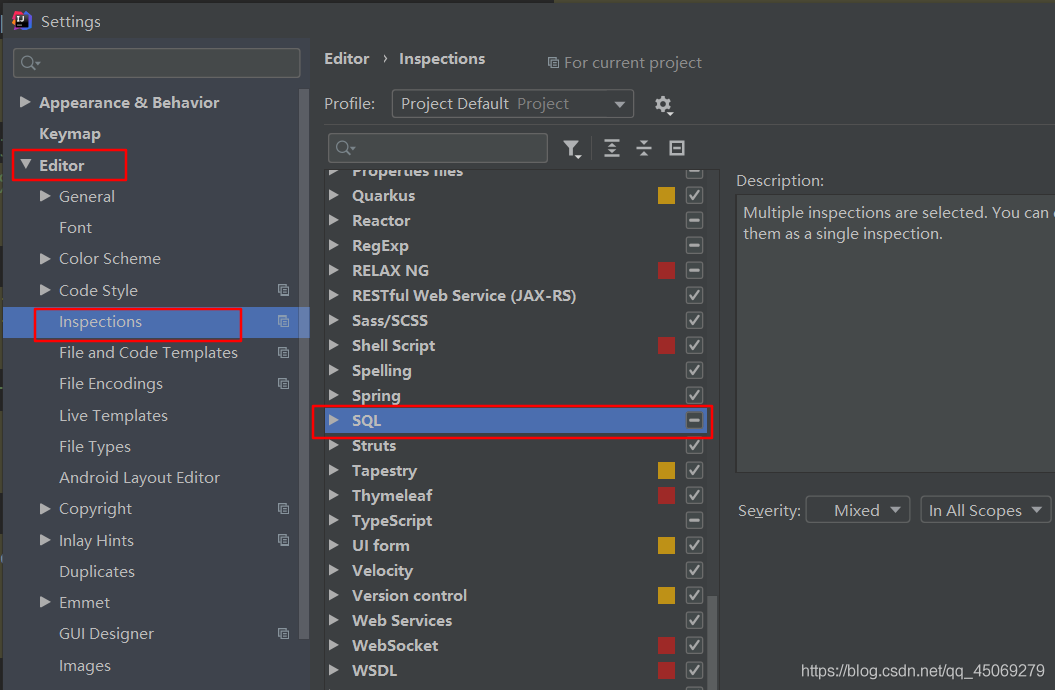Click the project-level icon beside Code Style

pos(283,290)
